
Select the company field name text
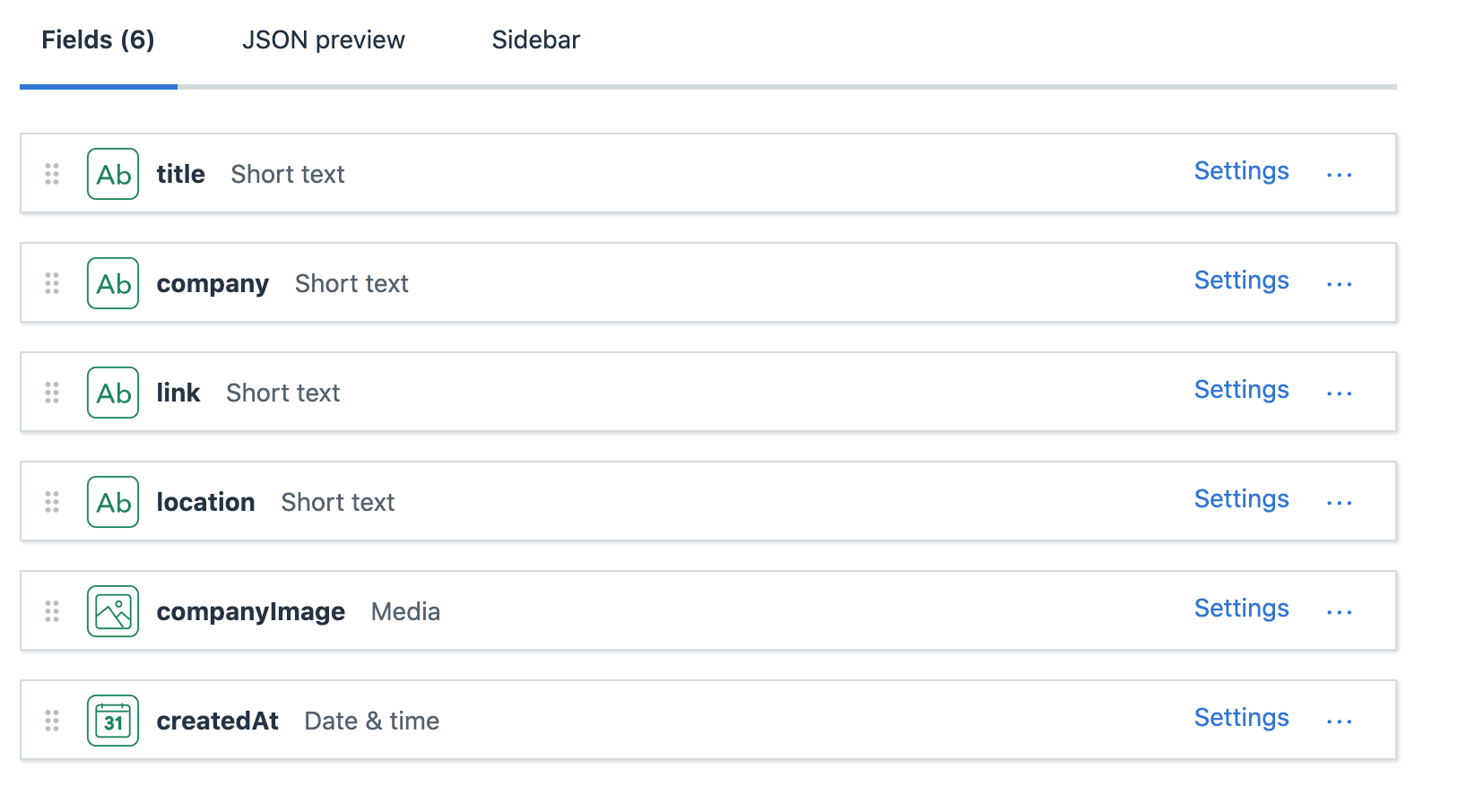click(213, 284)
